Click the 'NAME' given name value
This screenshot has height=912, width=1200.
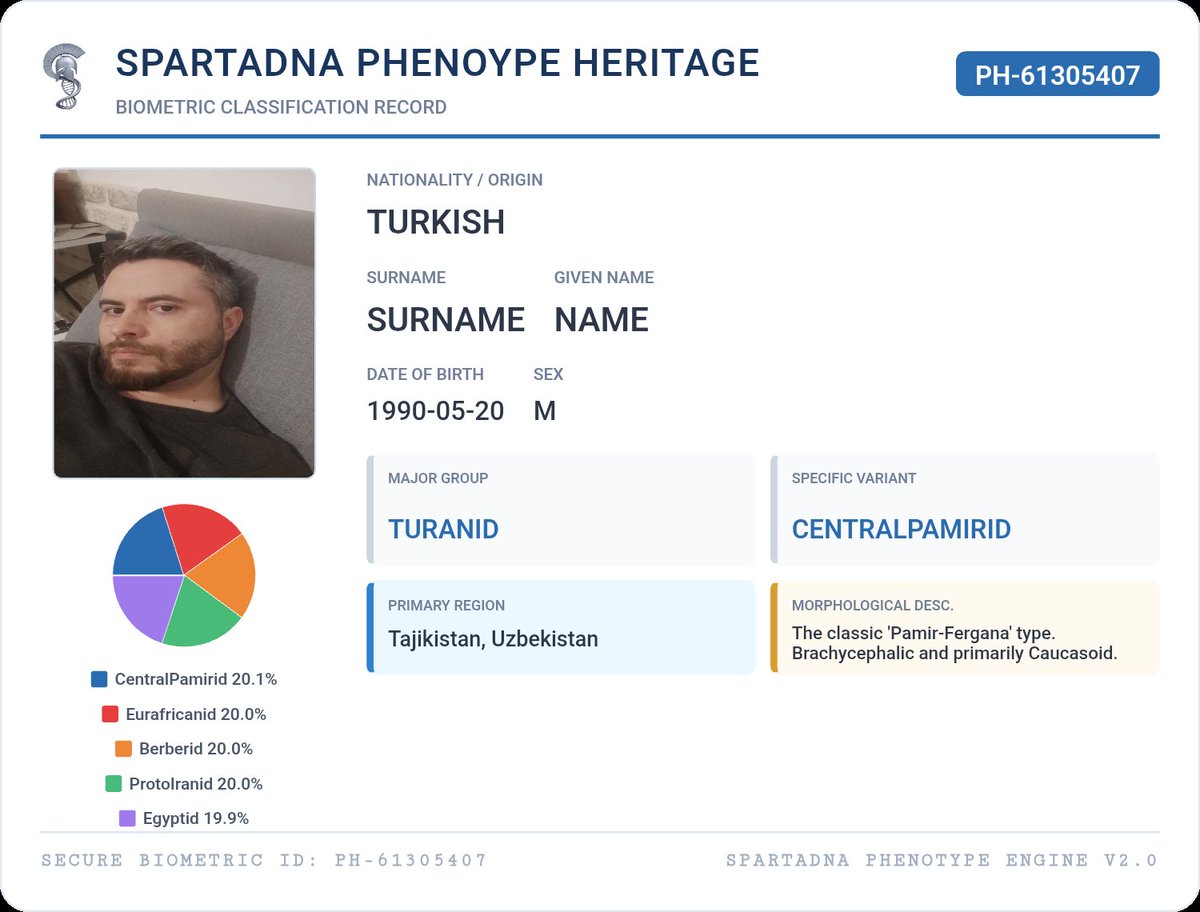pos(602,320)
